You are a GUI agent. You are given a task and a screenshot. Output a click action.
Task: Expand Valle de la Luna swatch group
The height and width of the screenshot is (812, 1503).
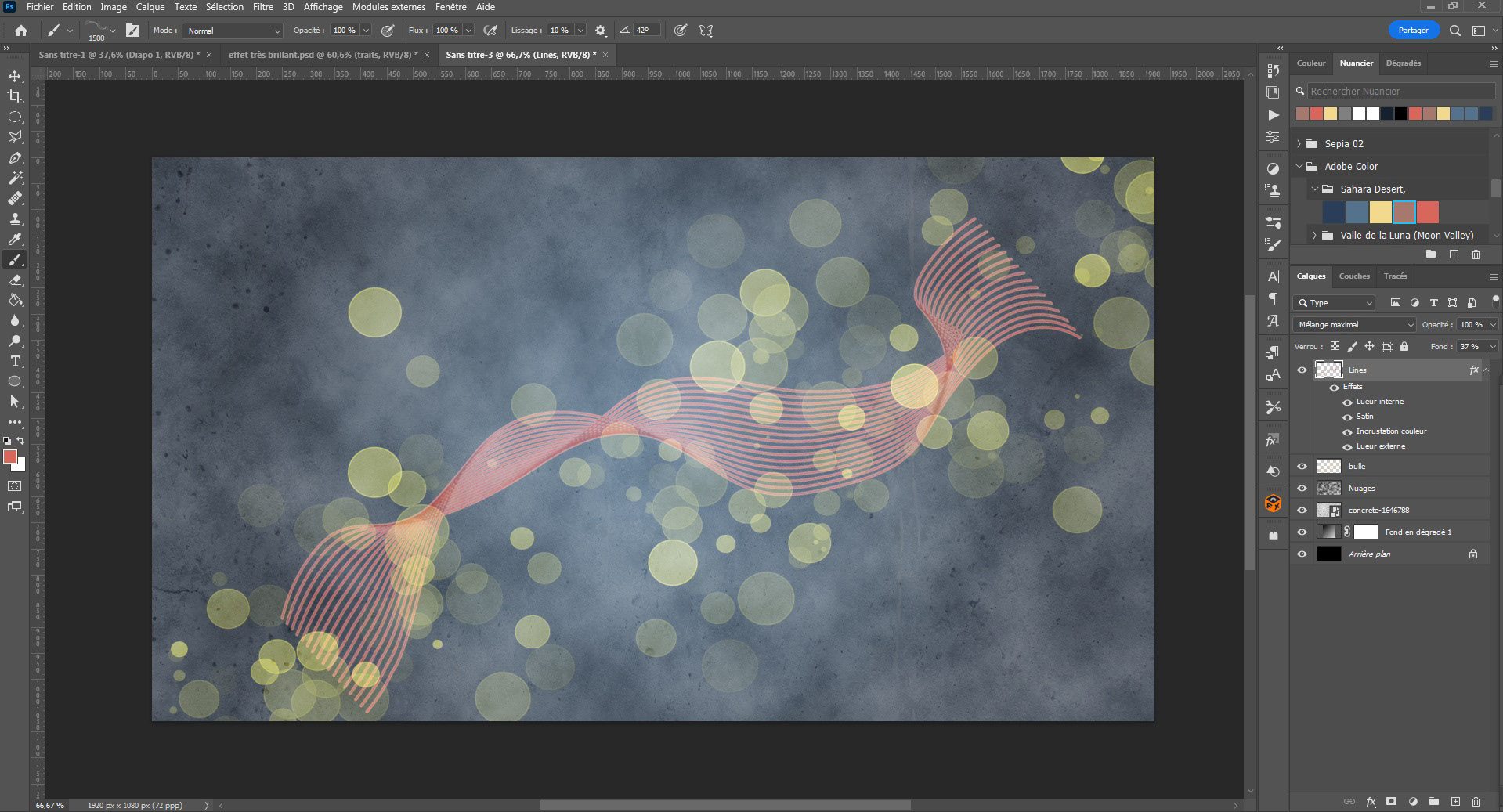1315,235
